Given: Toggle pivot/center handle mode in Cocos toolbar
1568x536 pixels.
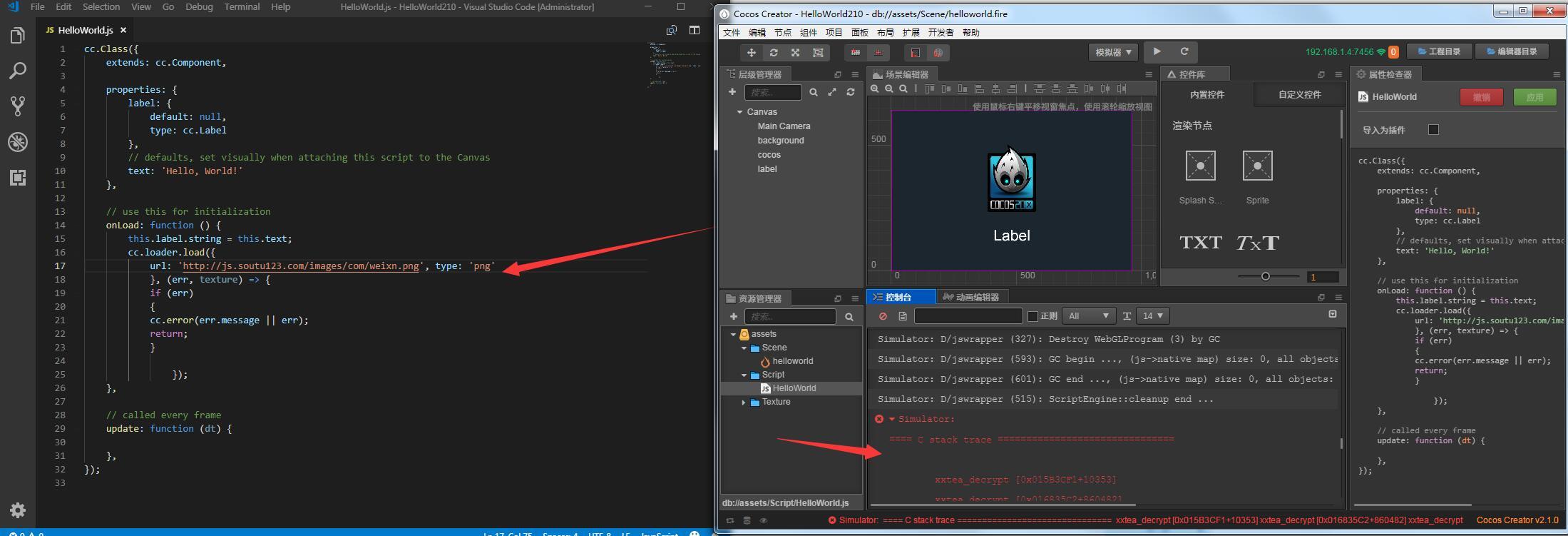Looking at the screenshot, I should coord(856,53).
